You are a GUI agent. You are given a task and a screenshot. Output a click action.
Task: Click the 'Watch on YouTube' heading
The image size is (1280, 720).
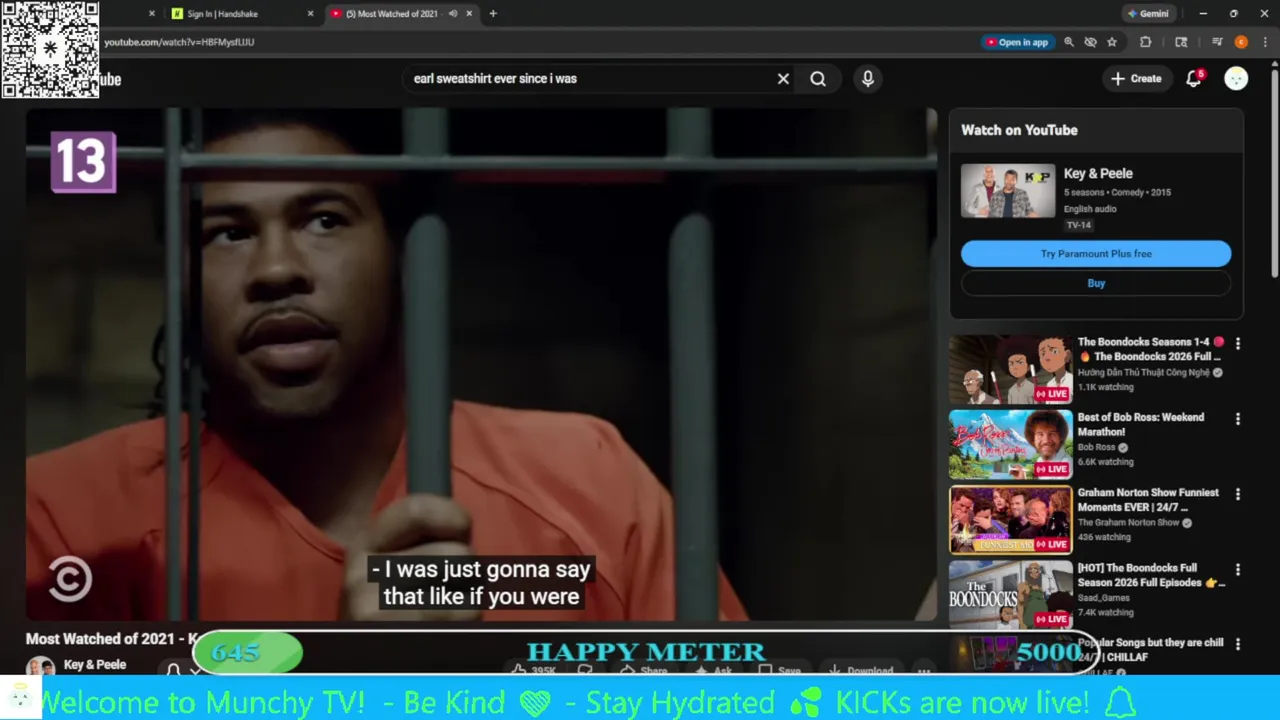[x=1019, y=130]
